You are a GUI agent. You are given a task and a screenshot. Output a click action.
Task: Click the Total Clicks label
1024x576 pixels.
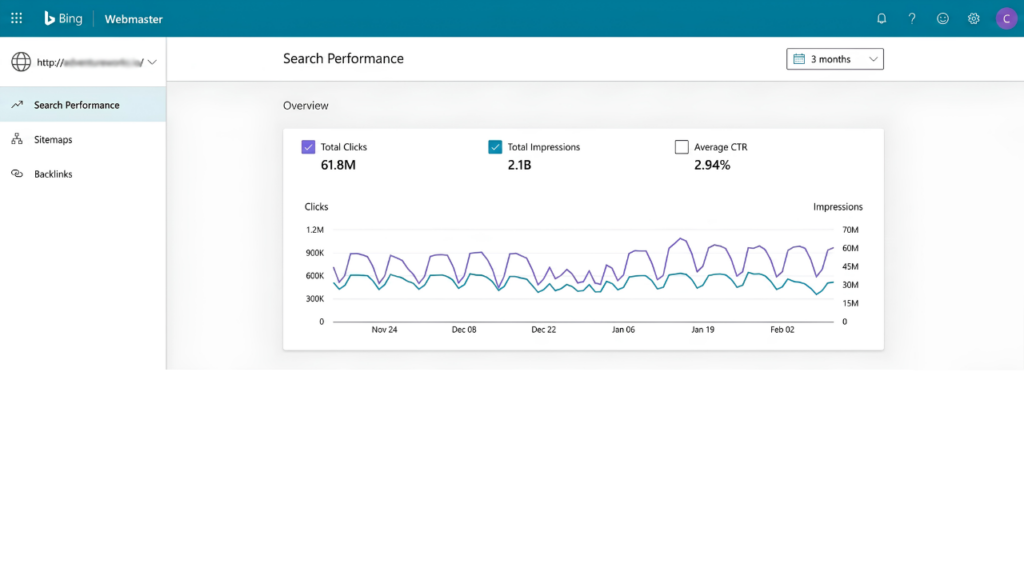pyautogui.click(x=344, y=147)
